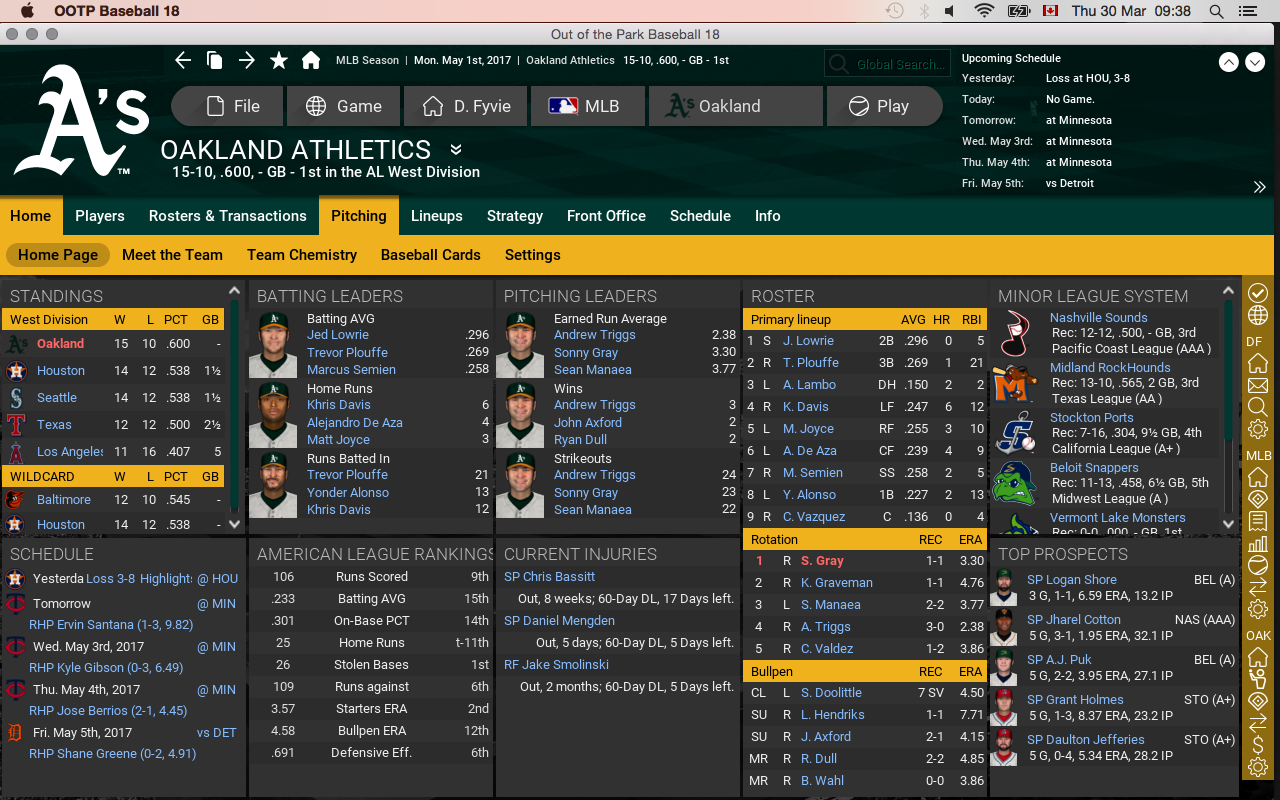Select the Pitching tab
Screen dimensions: 1280x800
[x=359, y=216]
